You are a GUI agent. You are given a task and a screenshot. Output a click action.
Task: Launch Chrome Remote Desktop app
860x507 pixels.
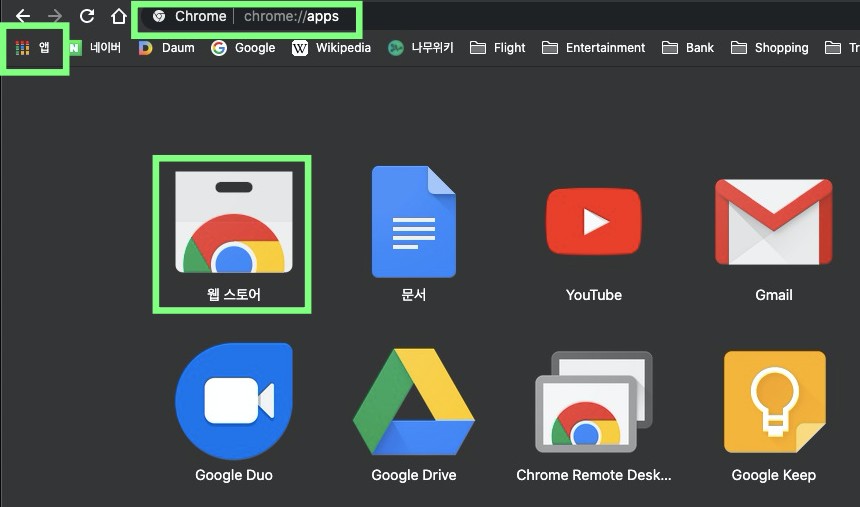click(x=593, y=402)
